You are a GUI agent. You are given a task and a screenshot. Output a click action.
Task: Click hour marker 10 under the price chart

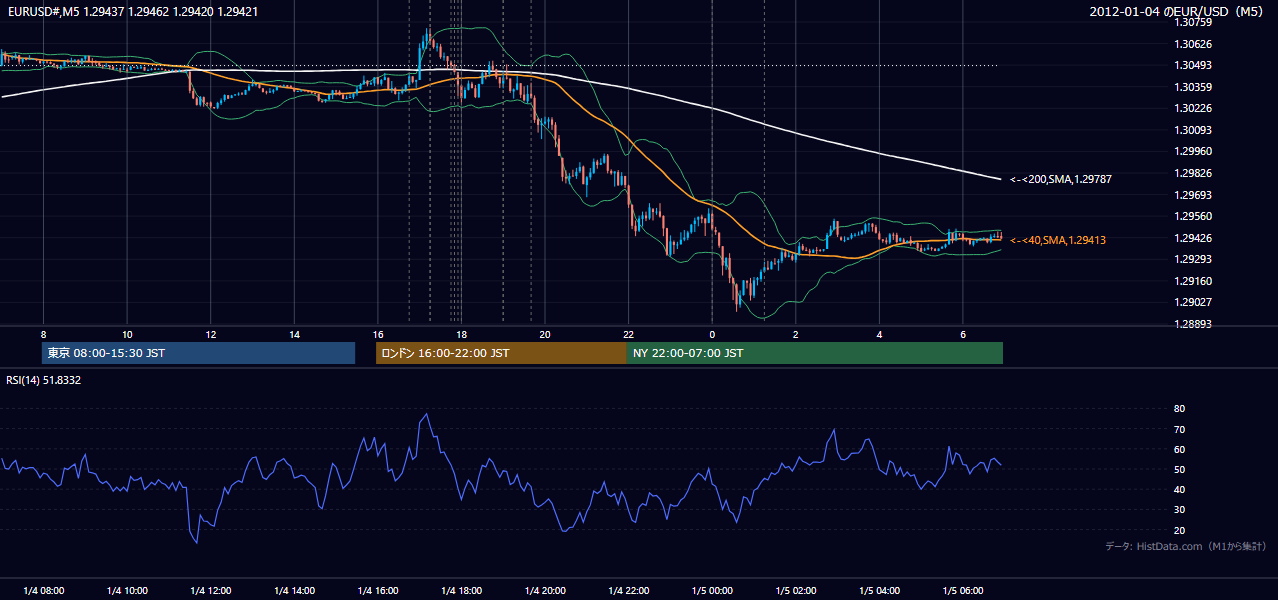127,334
